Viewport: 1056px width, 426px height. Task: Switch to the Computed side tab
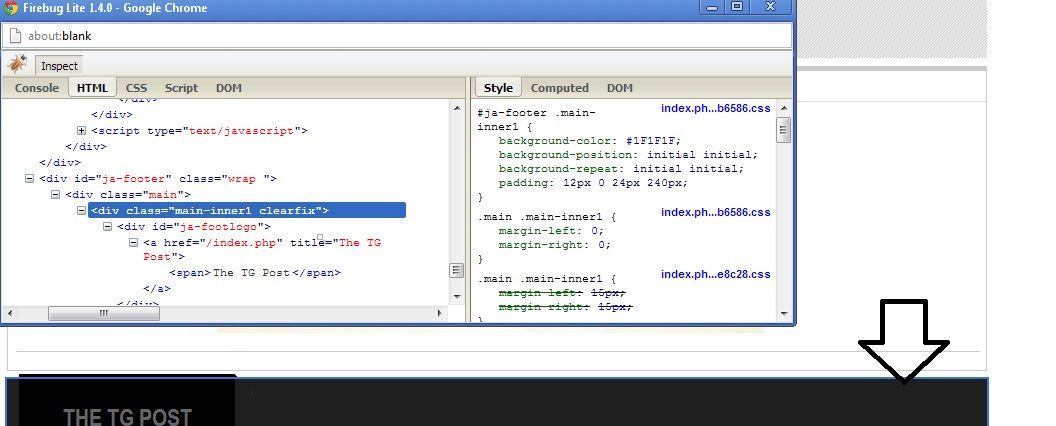[x=560, y=87]
